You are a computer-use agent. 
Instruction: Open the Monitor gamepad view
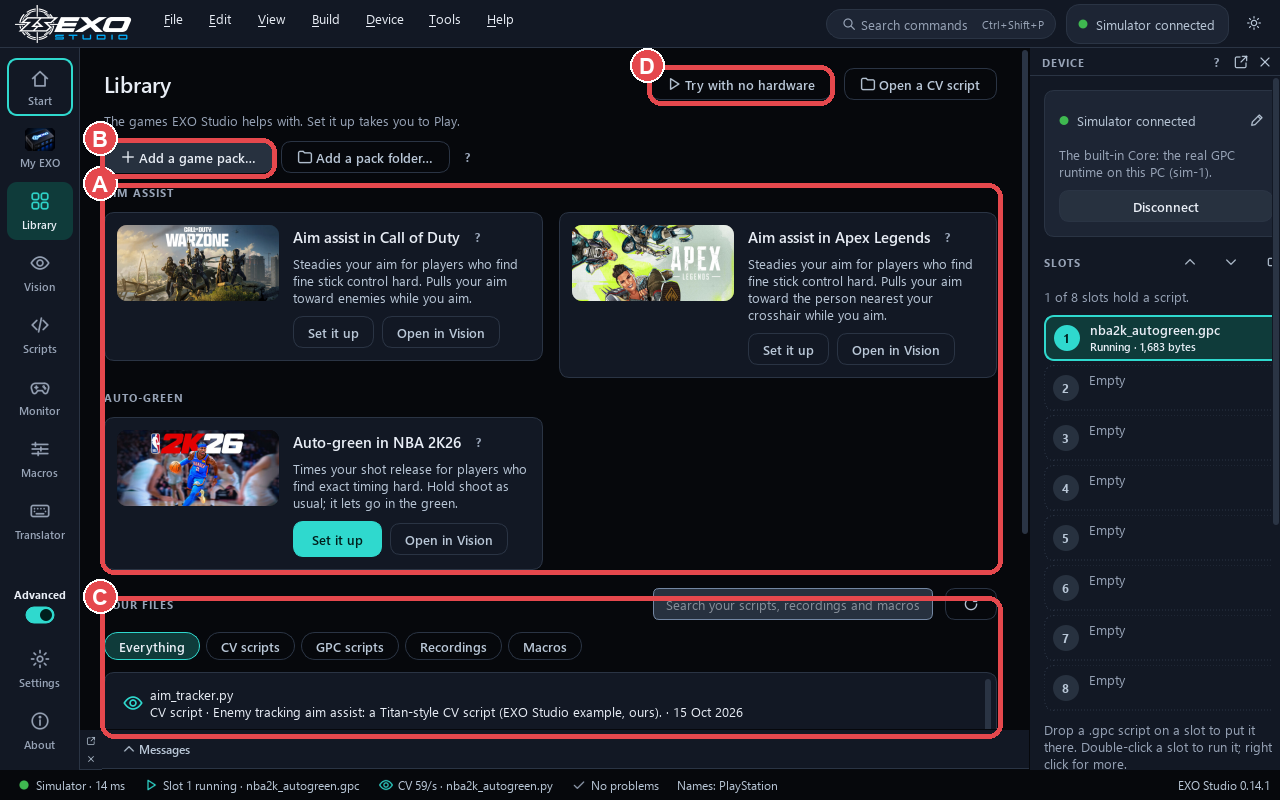pos(40,397)
